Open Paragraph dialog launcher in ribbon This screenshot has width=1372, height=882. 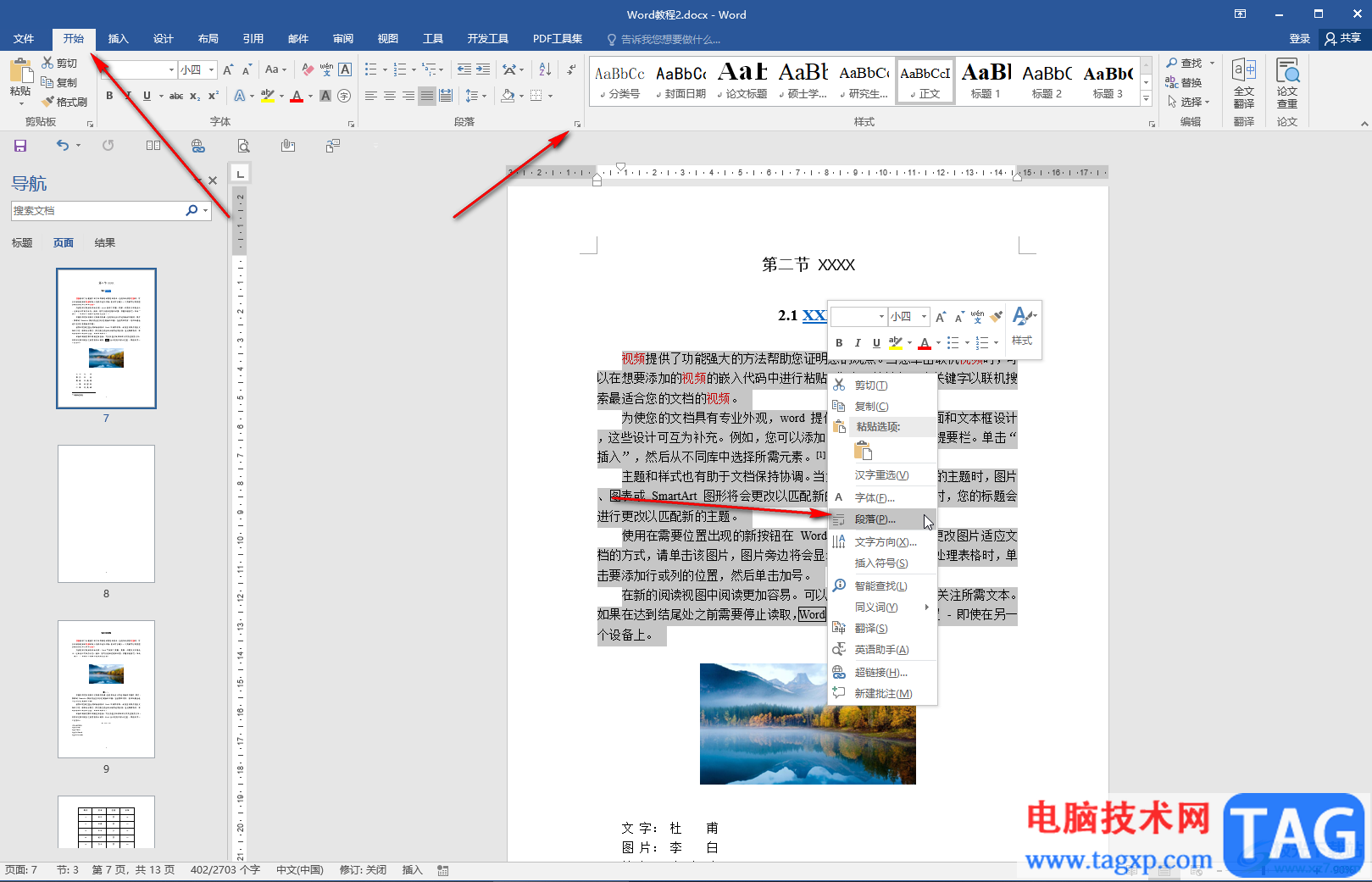[577, 124]
